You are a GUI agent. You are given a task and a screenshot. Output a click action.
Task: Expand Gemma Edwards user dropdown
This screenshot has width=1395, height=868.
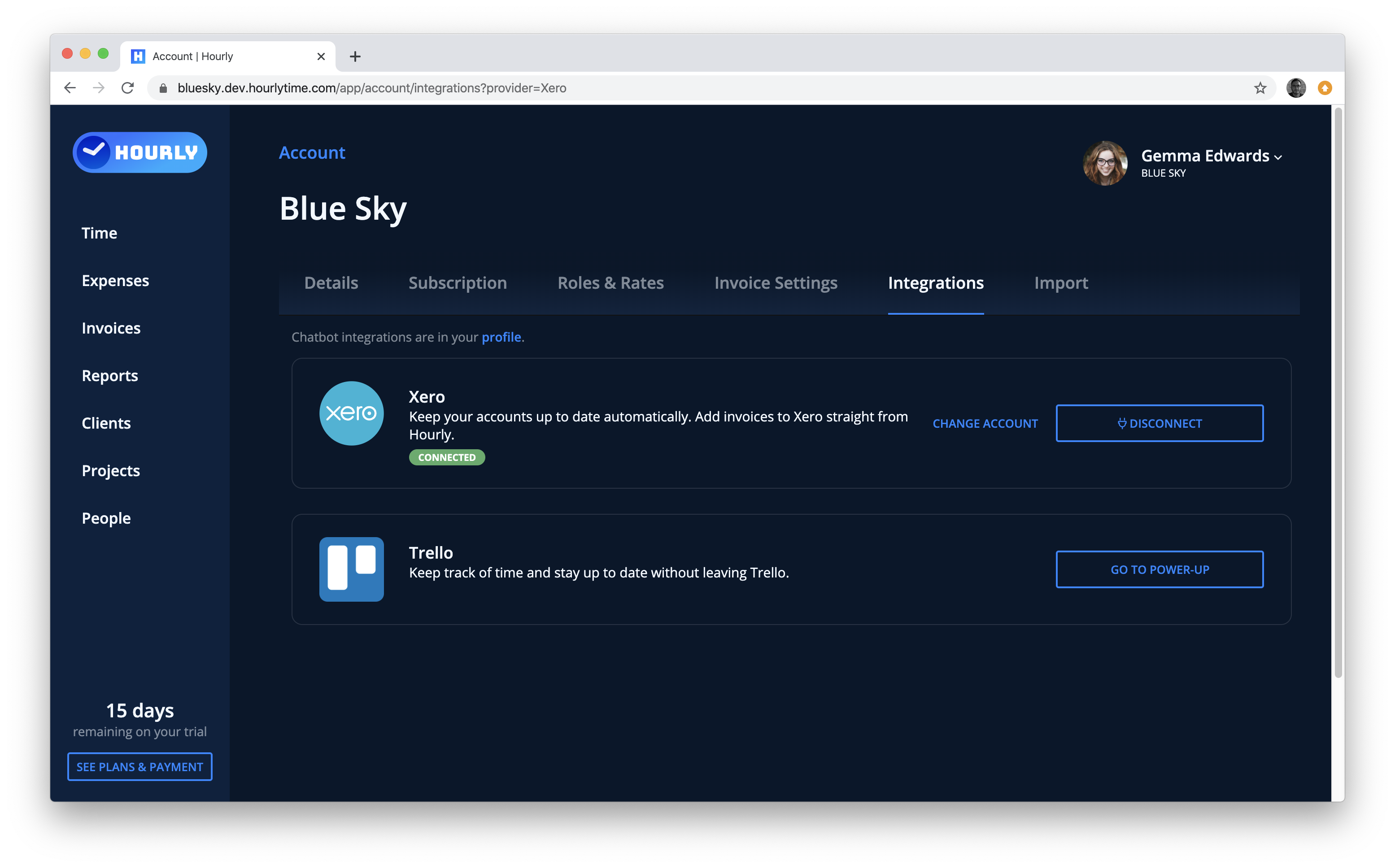pyautogui.click(x=1278, y=157)
